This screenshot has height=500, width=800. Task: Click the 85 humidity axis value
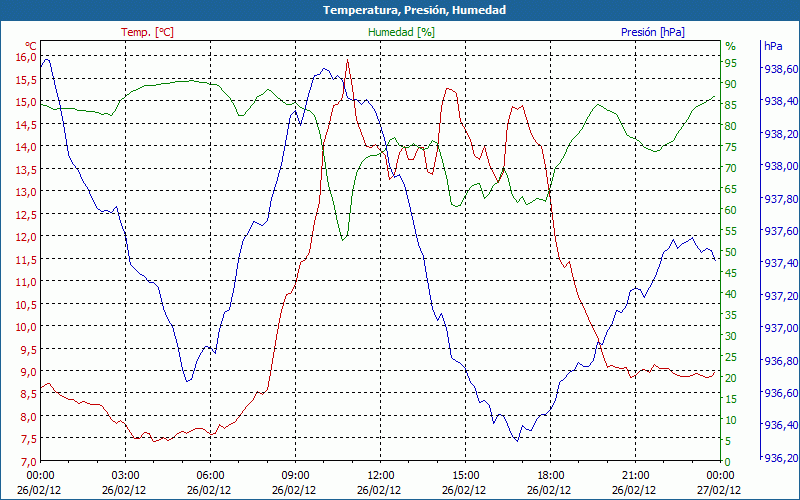pyautogui.click(x=731, y=105)
